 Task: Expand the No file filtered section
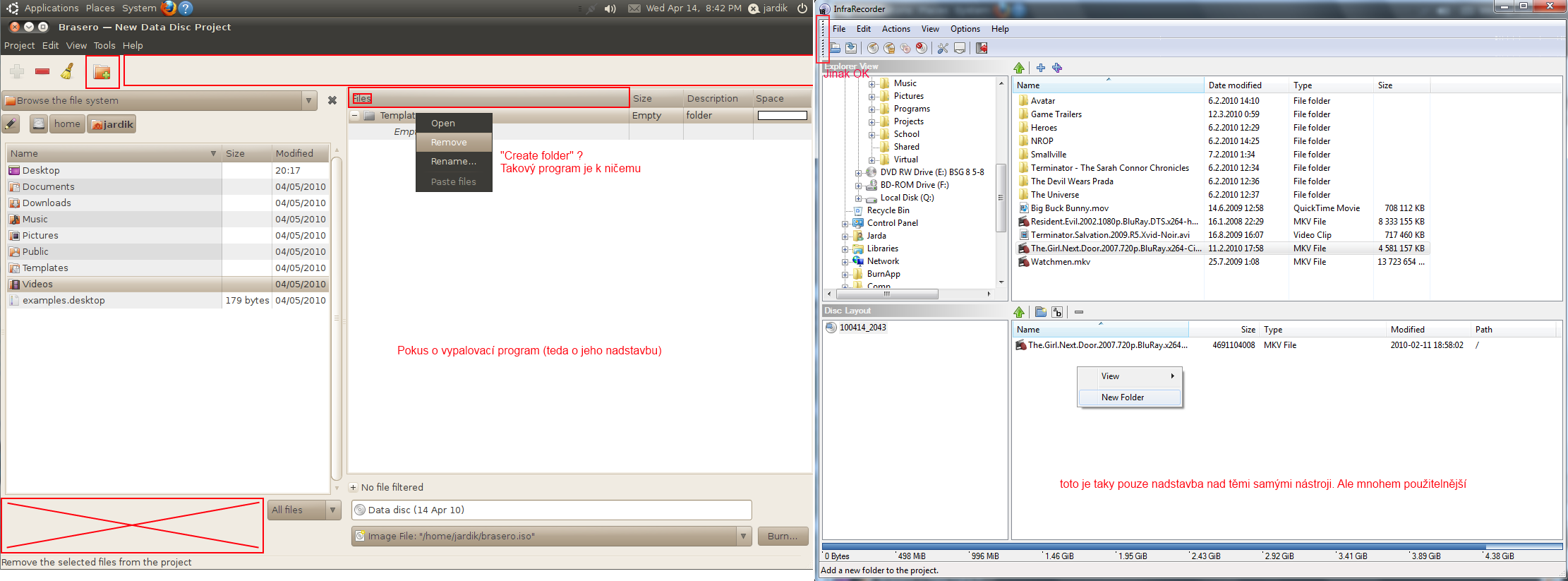pos(354,488)
